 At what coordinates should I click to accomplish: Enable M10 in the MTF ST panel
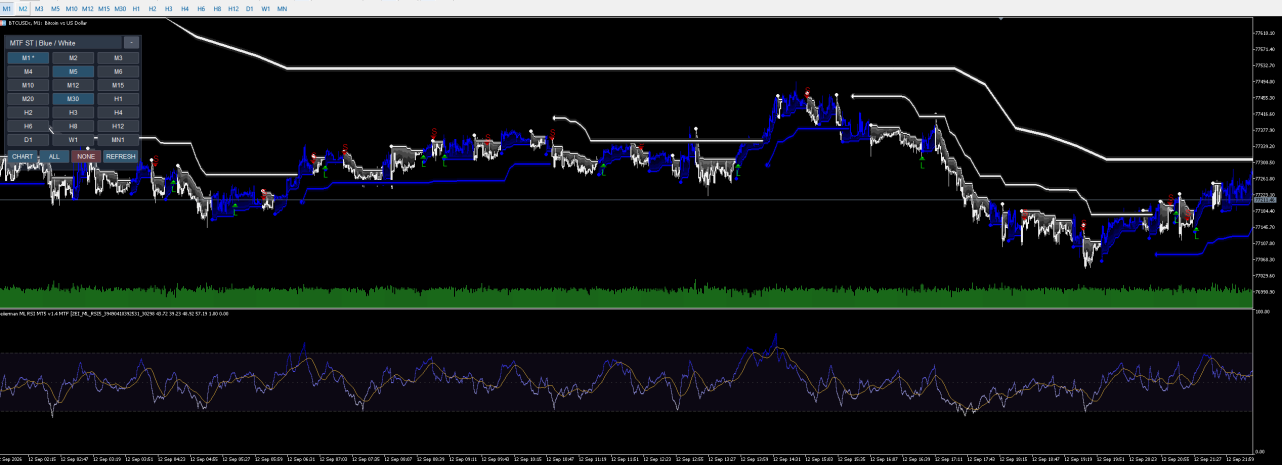coord(28,85)
